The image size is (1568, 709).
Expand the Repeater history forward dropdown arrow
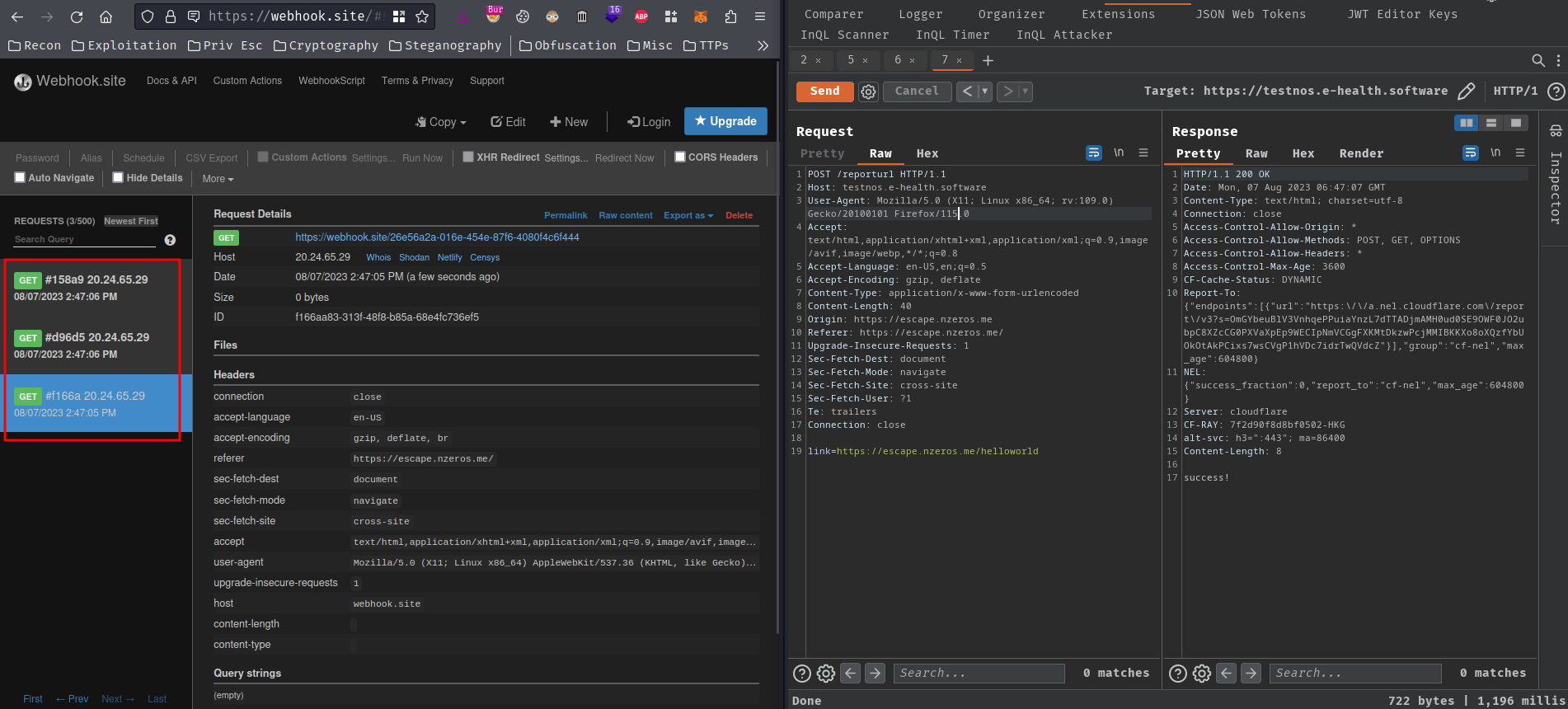(x=1026, y=92)
